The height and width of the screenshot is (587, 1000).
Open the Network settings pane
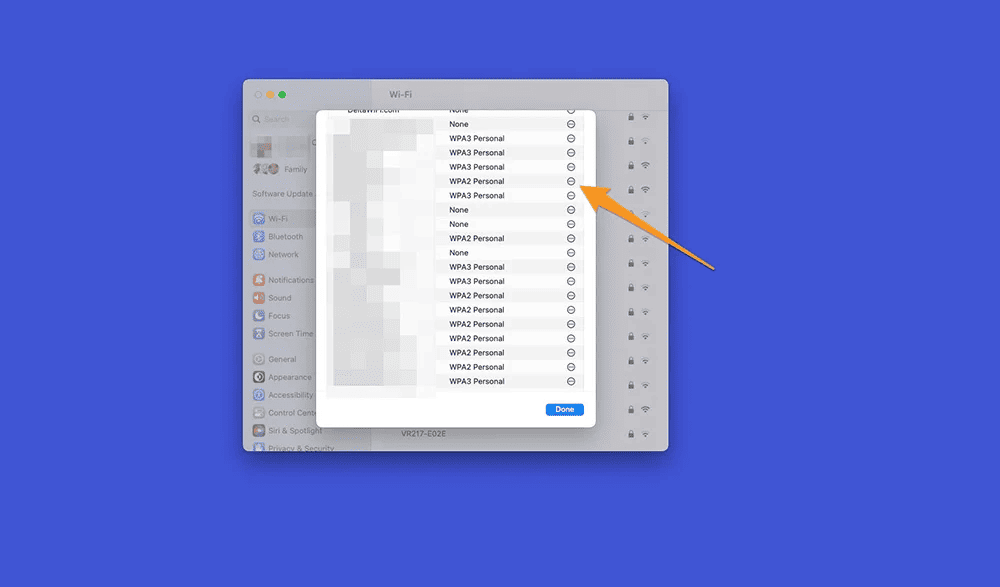click(282, 255)
